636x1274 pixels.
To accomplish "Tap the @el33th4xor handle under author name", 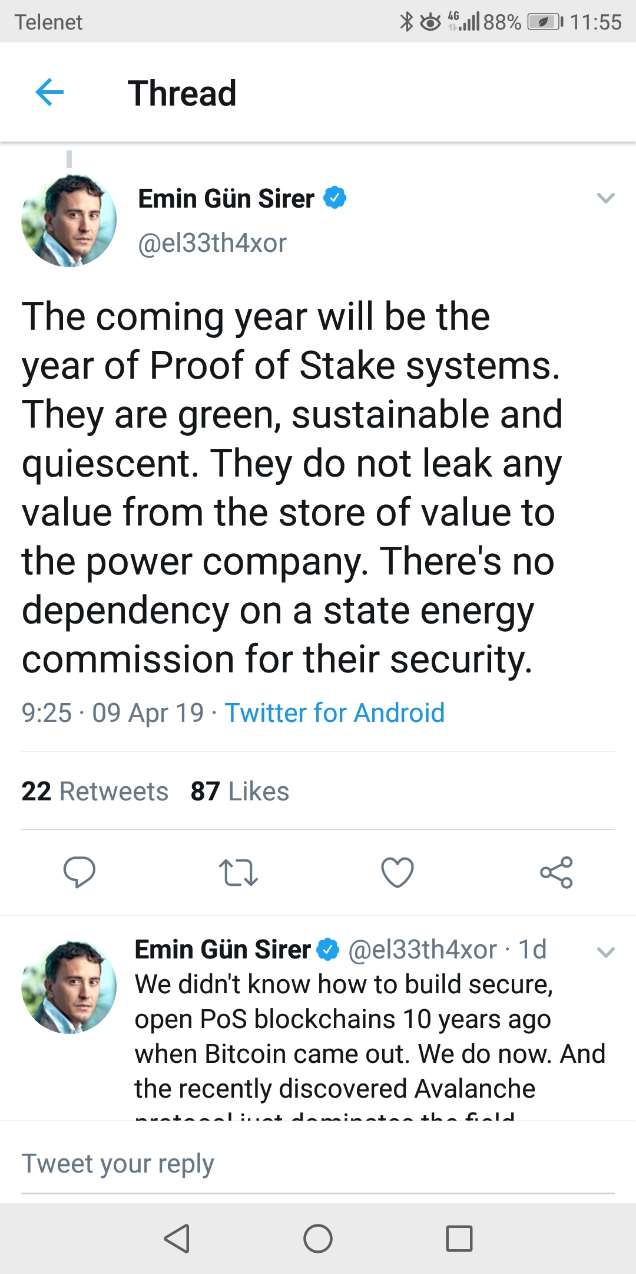I will [212, 243].
